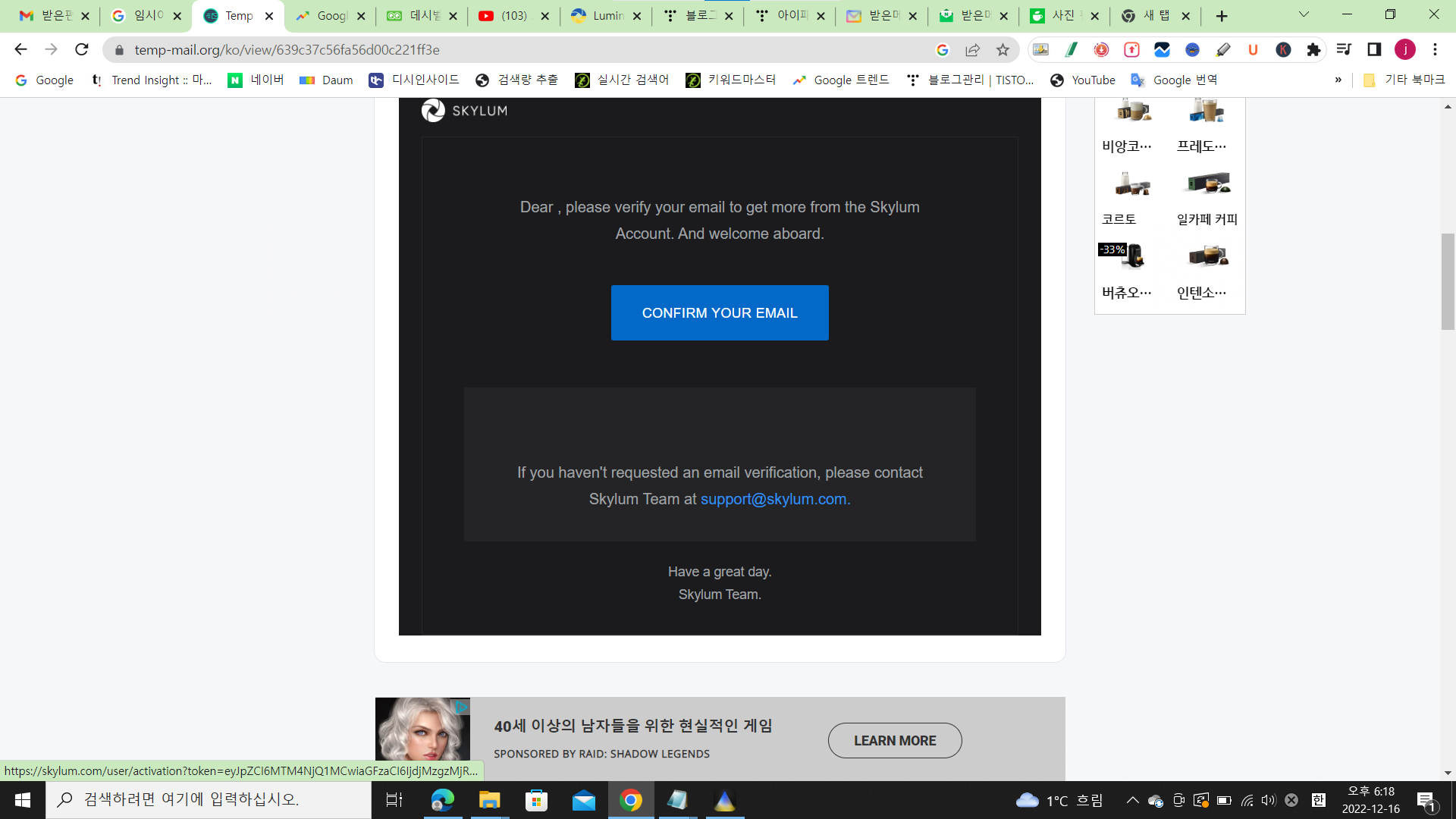Toggle the browser side panel icon

[1374, 49]
